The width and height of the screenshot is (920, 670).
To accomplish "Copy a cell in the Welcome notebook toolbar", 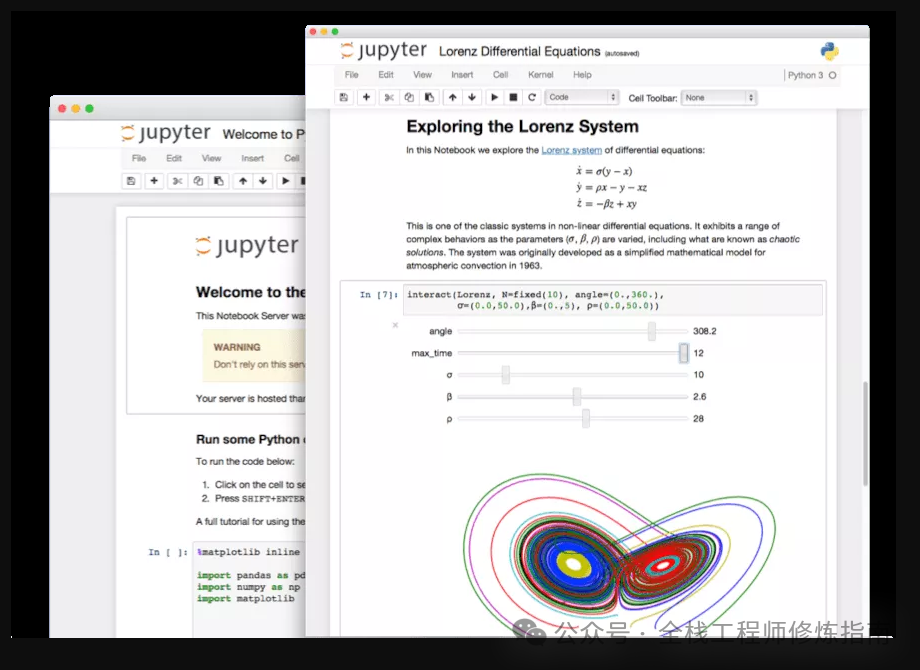I will (198, 181).
